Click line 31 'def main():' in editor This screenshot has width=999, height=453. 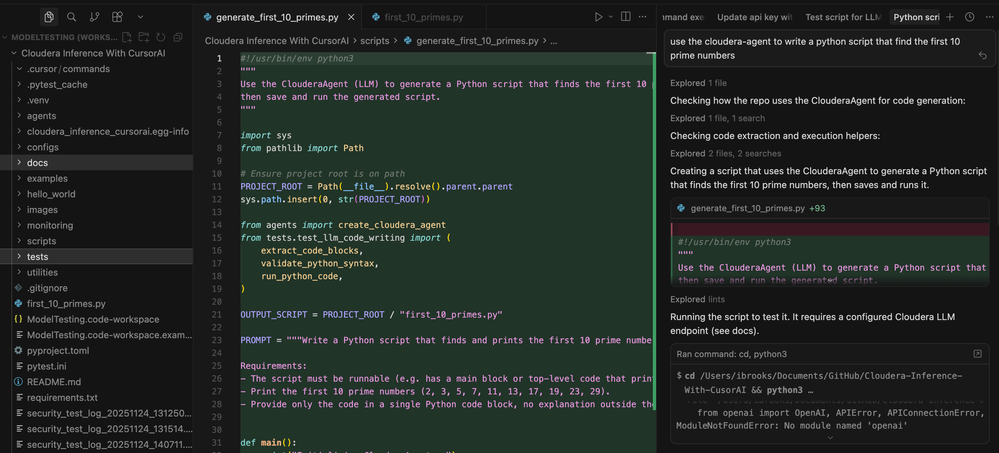coord(269,443)
